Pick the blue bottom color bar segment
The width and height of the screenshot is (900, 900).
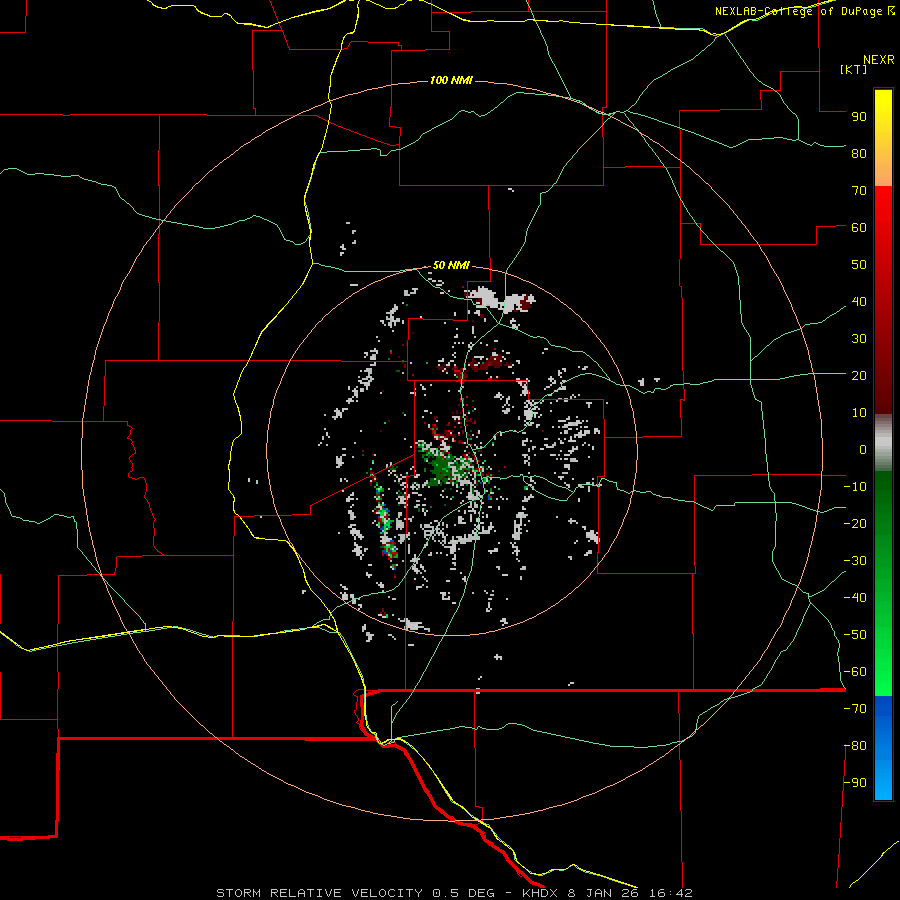click(883, 748)
